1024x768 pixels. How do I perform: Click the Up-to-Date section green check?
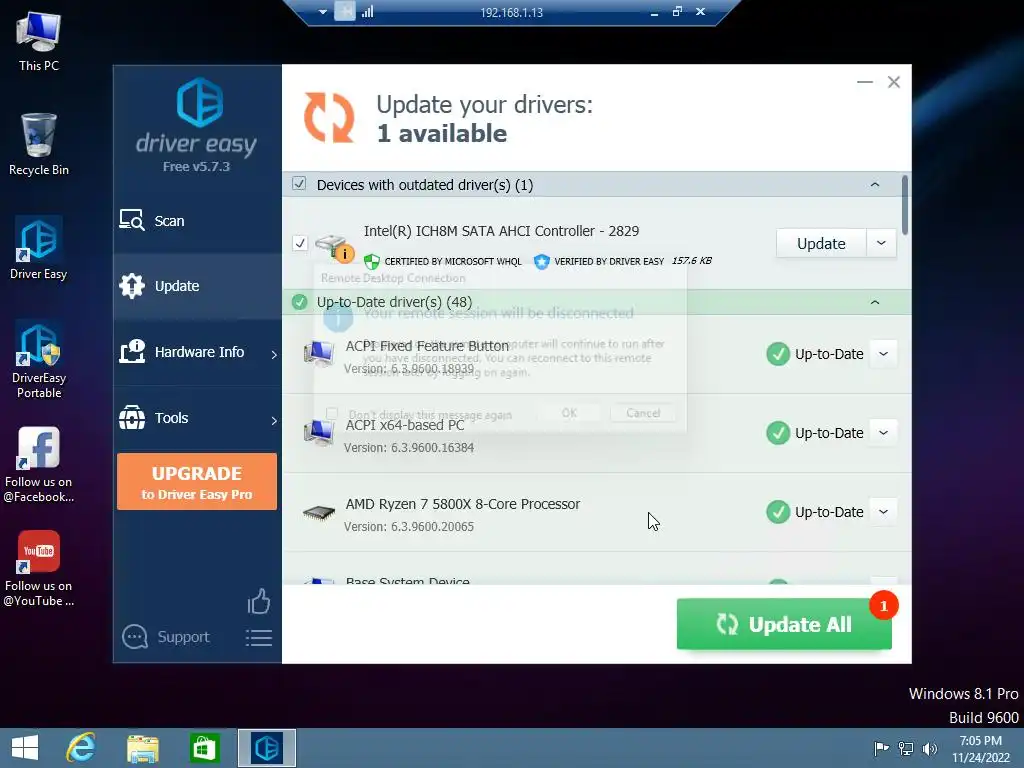(300, 302)
